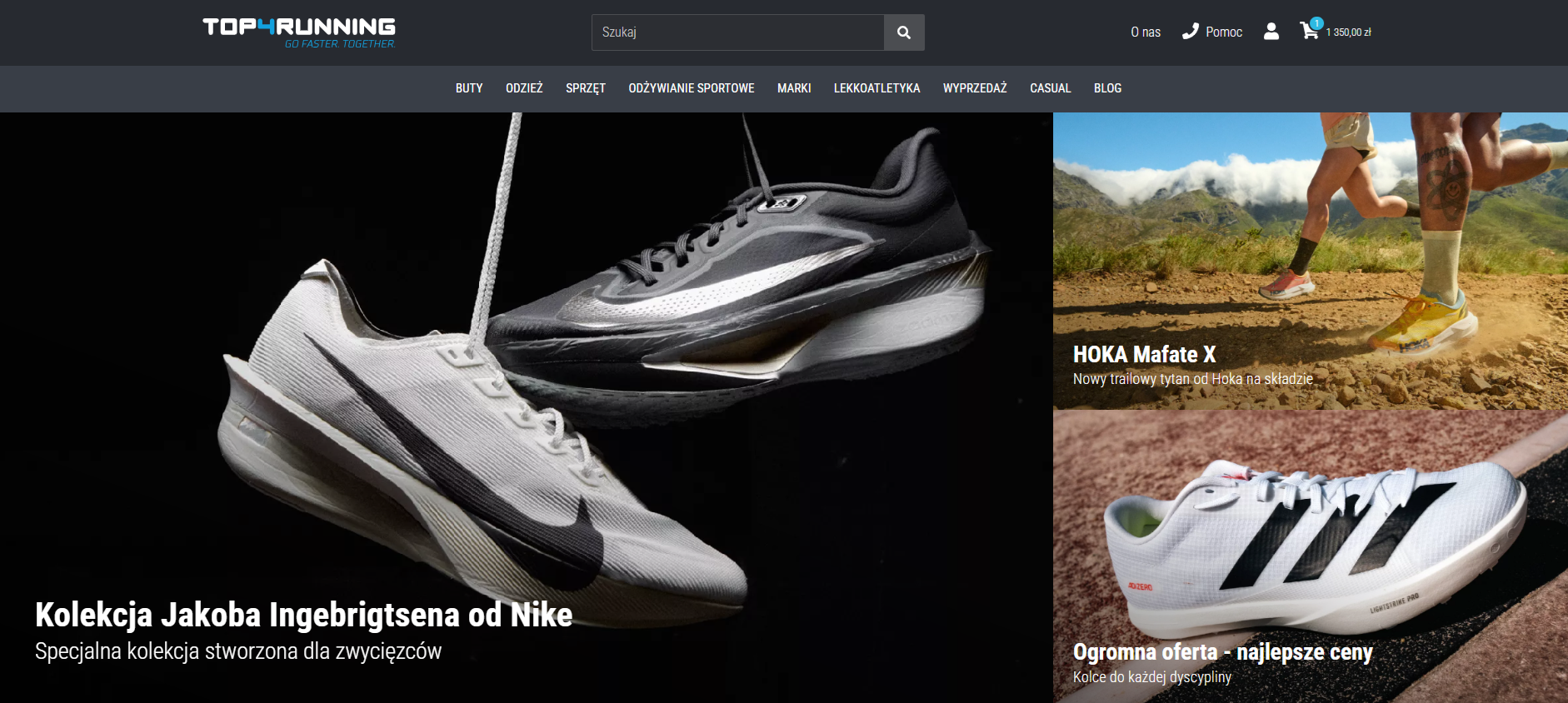Open the BUTY menu
Viewport: 1568px width, 703px height.
tap(469, 88)
